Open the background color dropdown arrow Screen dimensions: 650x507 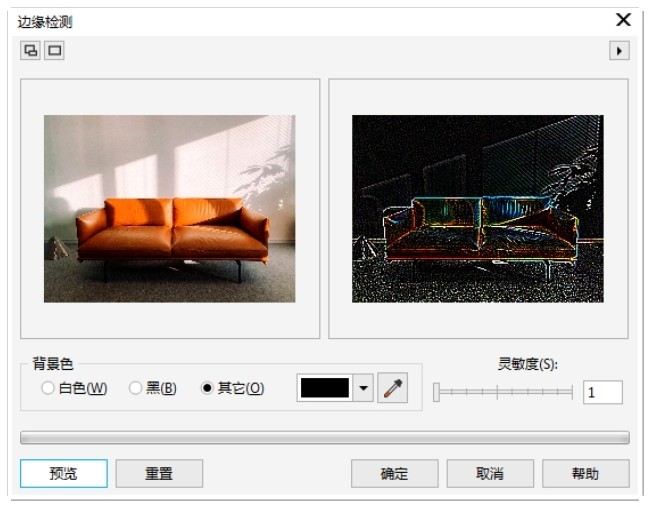364,388
